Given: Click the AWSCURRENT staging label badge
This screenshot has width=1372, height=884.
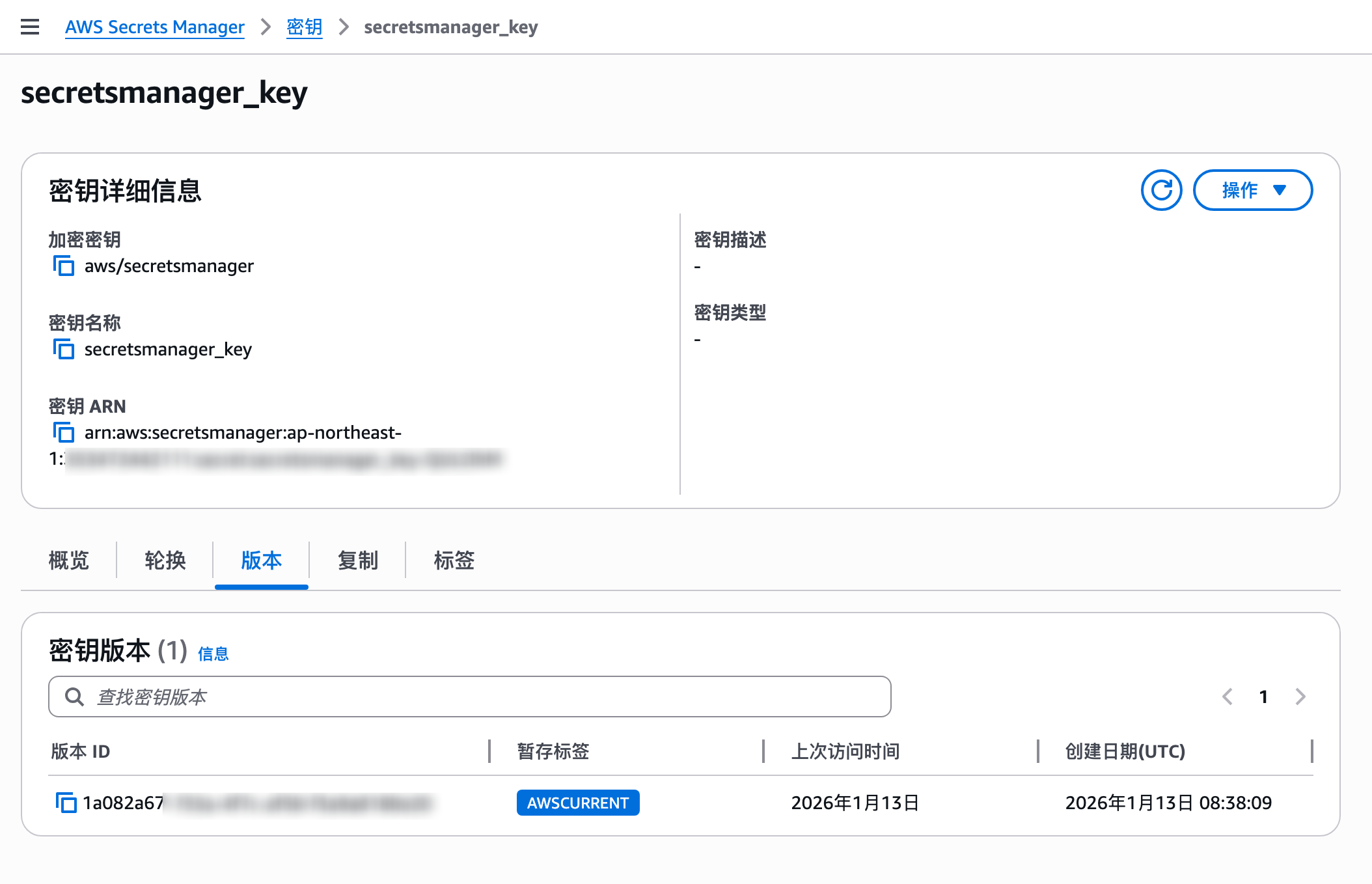Looking at the screenshot, I should coord(577,803).
